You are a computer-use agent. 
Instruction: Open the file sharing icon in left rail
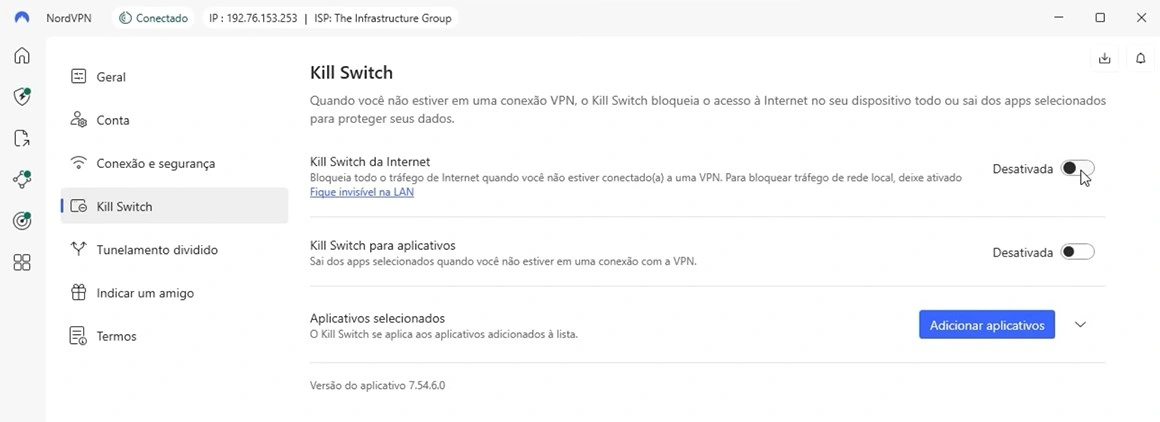[x=22, y=138]
